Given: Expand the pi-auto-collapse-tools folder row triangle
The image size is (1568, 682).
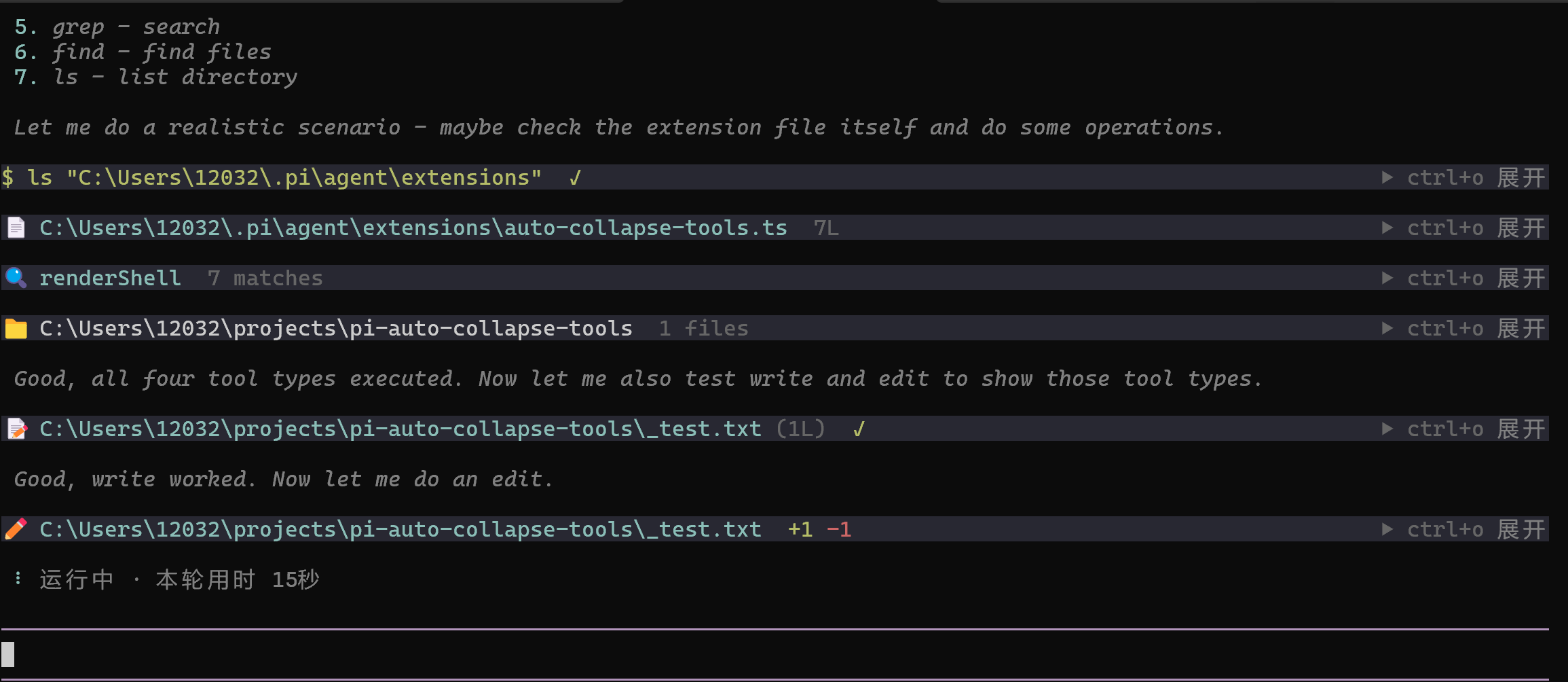Looking at the screenshot, I should (1387, 329).
